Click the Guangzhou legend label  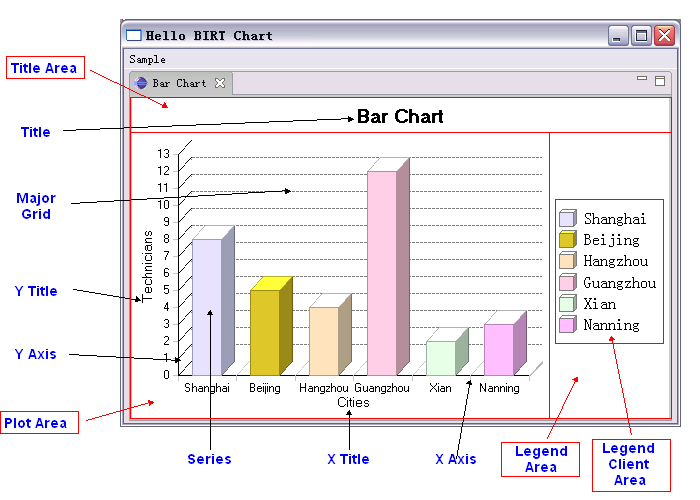tap(620, 283)
